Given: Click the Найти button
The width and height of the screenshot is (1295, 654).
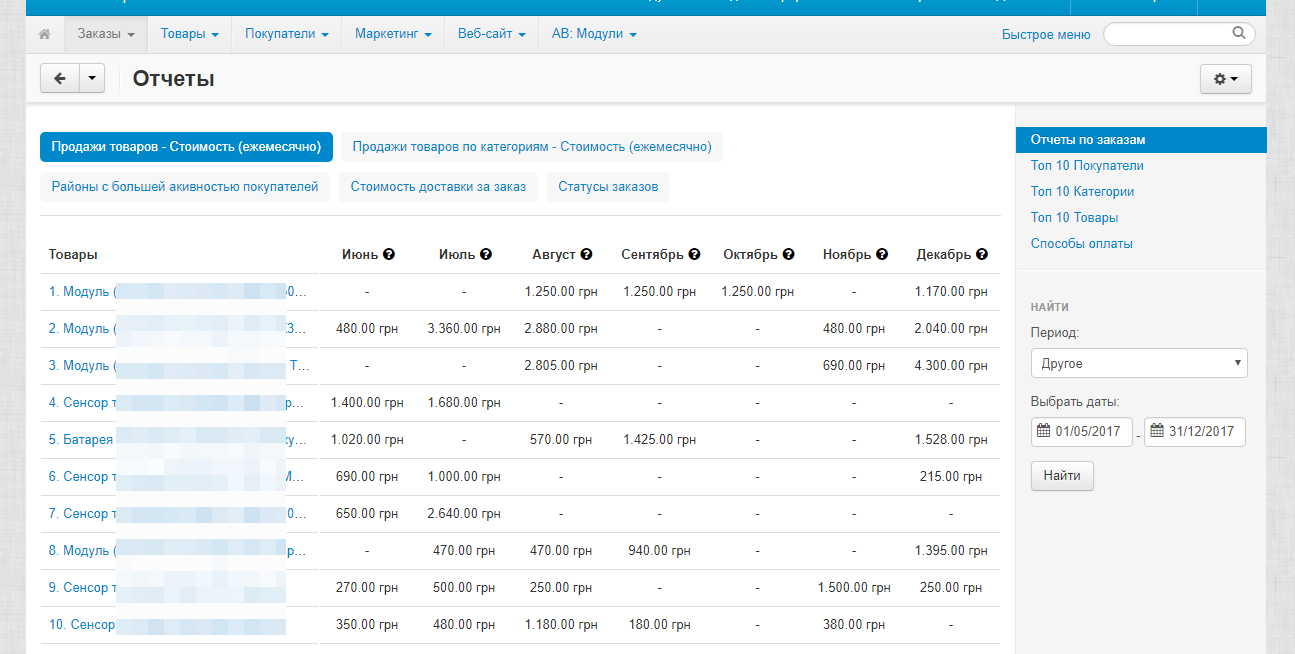Looking at the screenshot, I should (x=1062, y=476).
